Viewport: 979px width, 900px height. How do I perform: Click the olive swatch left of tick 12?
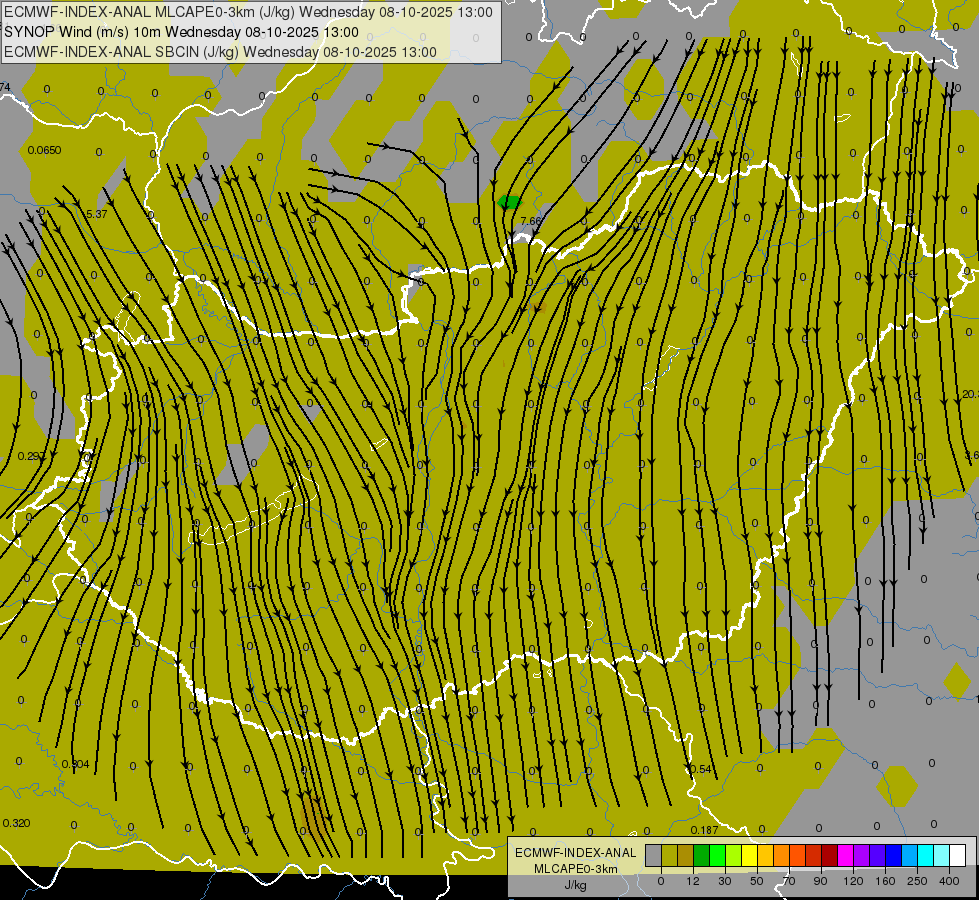(669, 855)
